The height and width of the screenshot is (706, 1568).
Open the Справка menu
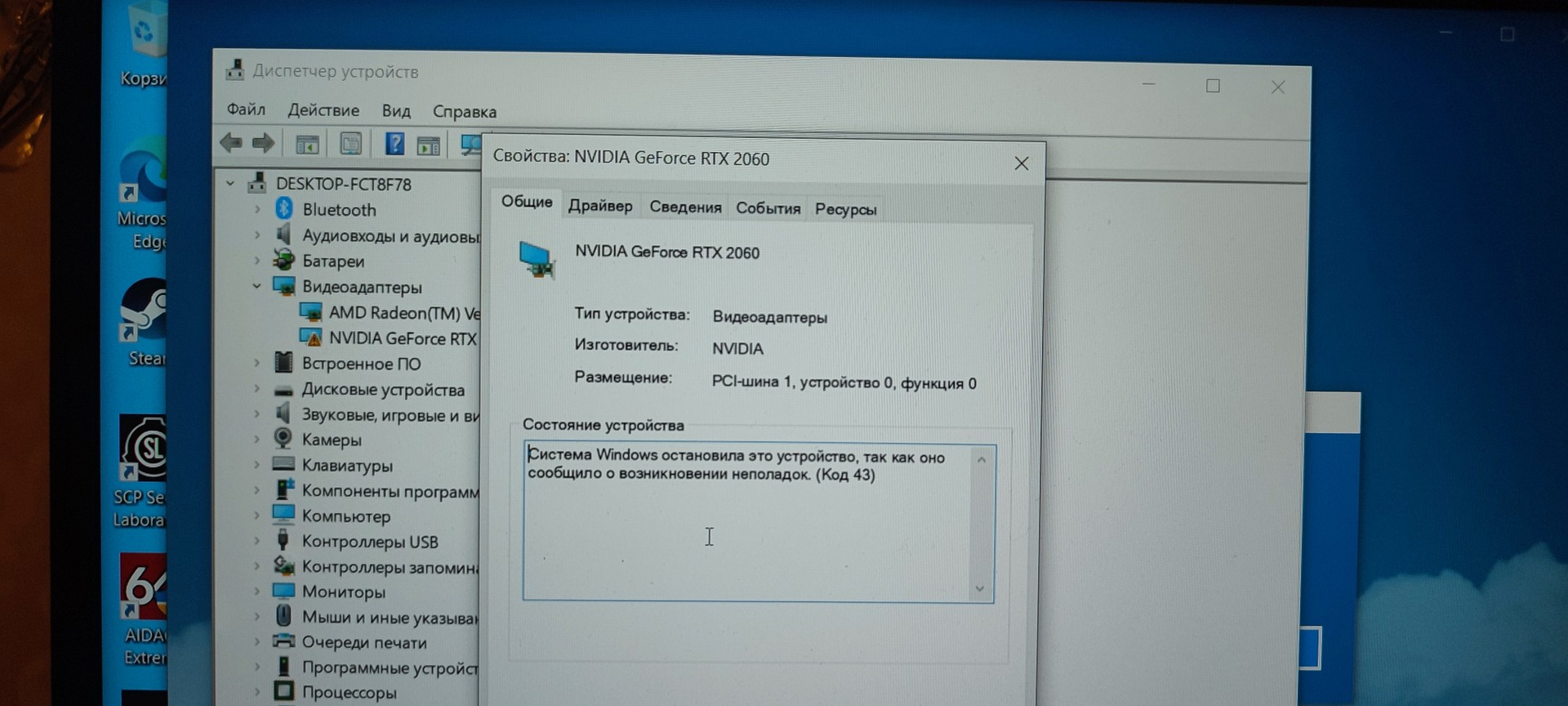pos(464,111)
